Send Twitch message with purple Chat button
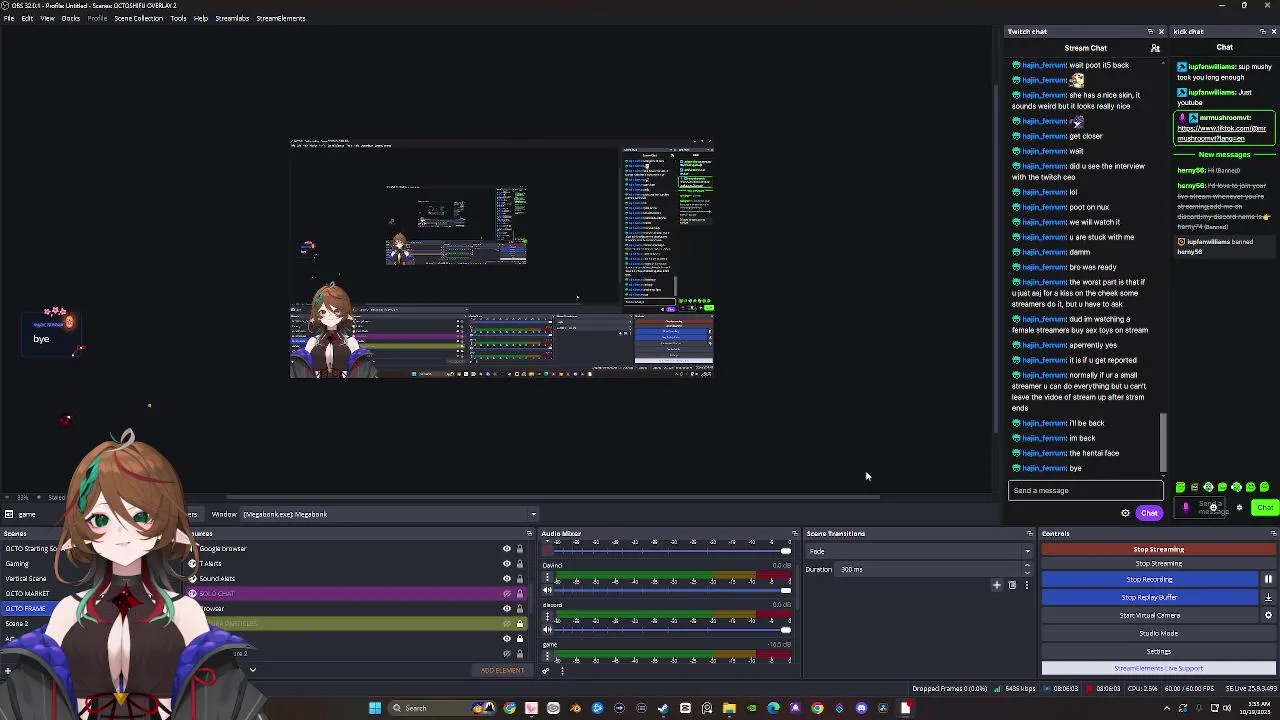This screenshot has height=720, width=1280. point(1149,513)
